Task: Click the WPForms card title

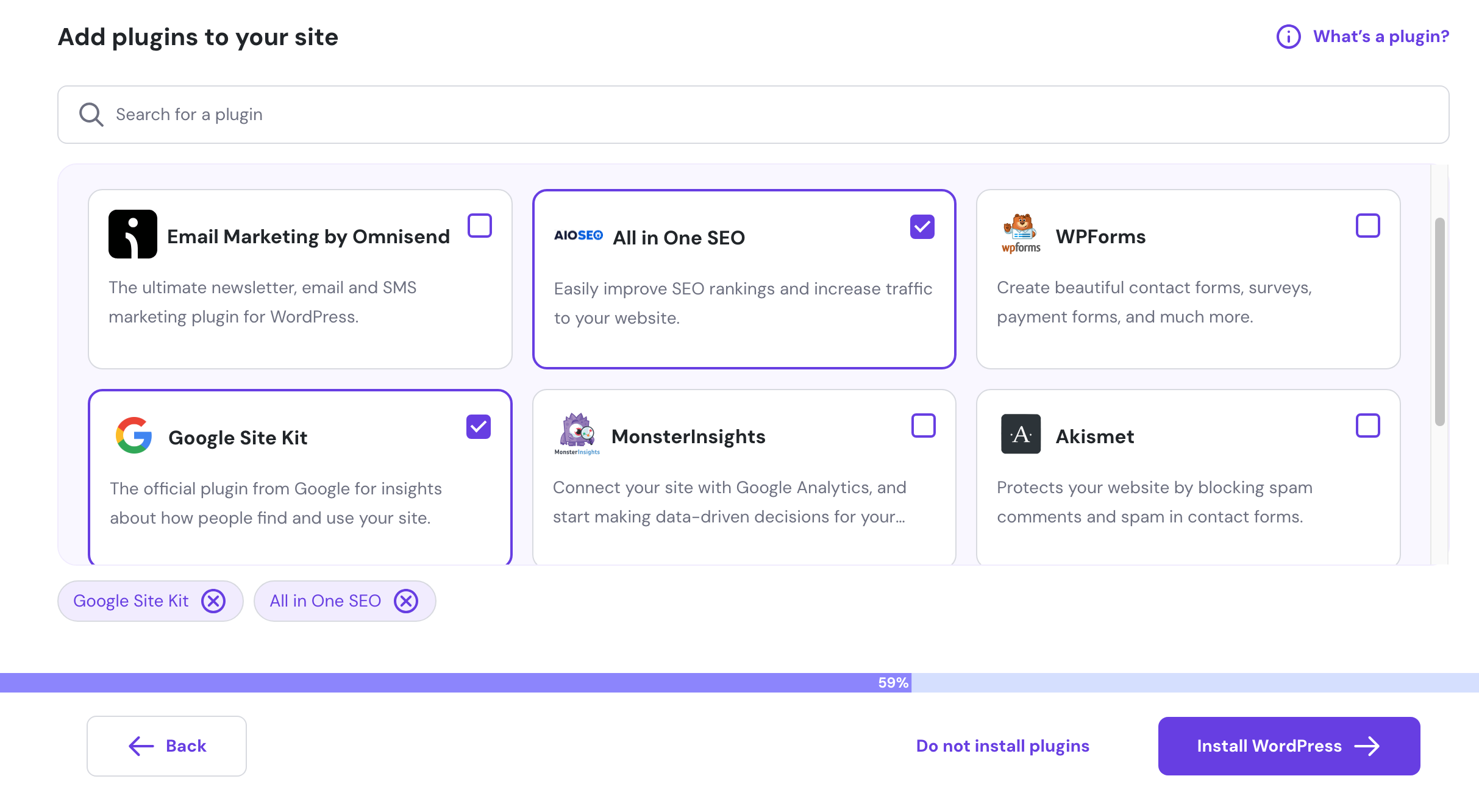Action: pyautogui.click(x=1101, y=237)
